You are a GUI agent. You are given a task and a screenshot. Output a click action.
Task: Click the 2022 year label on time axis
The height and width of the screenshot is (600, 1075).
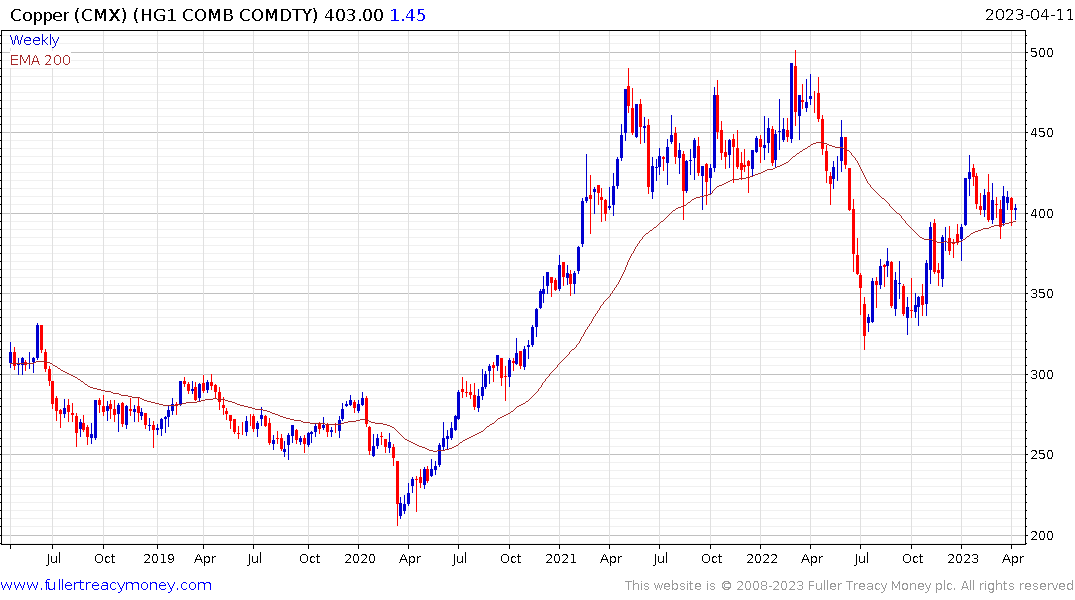(762, 559)
